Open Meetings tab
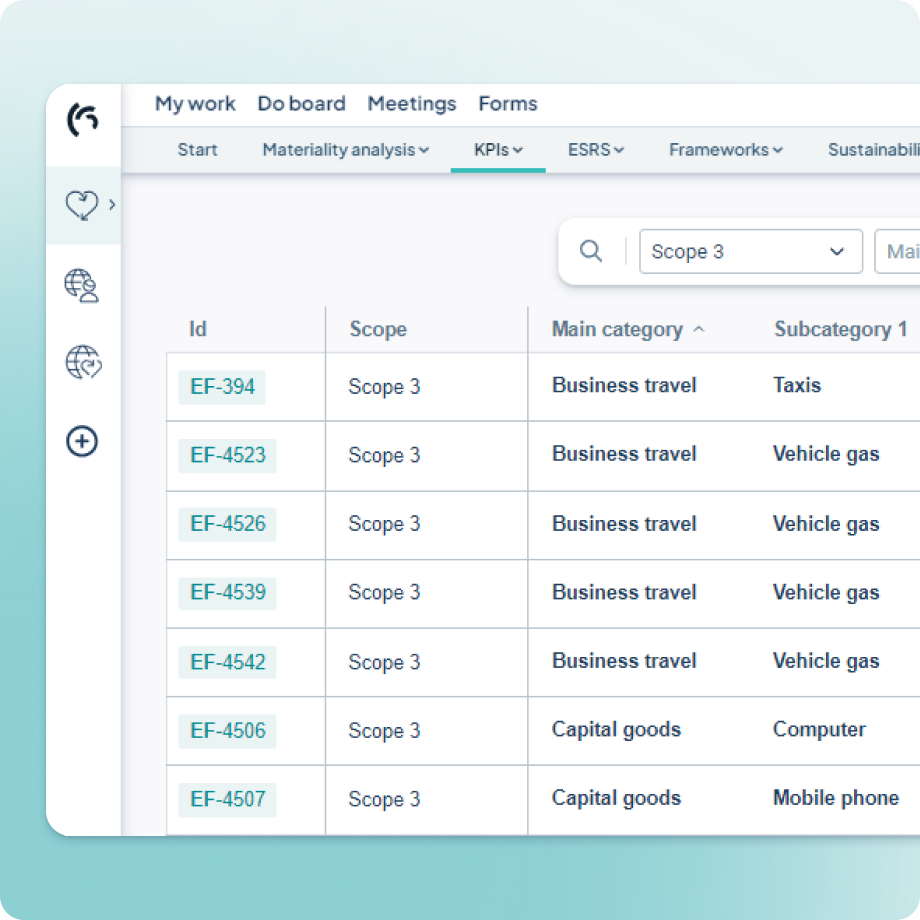Viewport: 920px width, 920px height. (x=412, y=104)
